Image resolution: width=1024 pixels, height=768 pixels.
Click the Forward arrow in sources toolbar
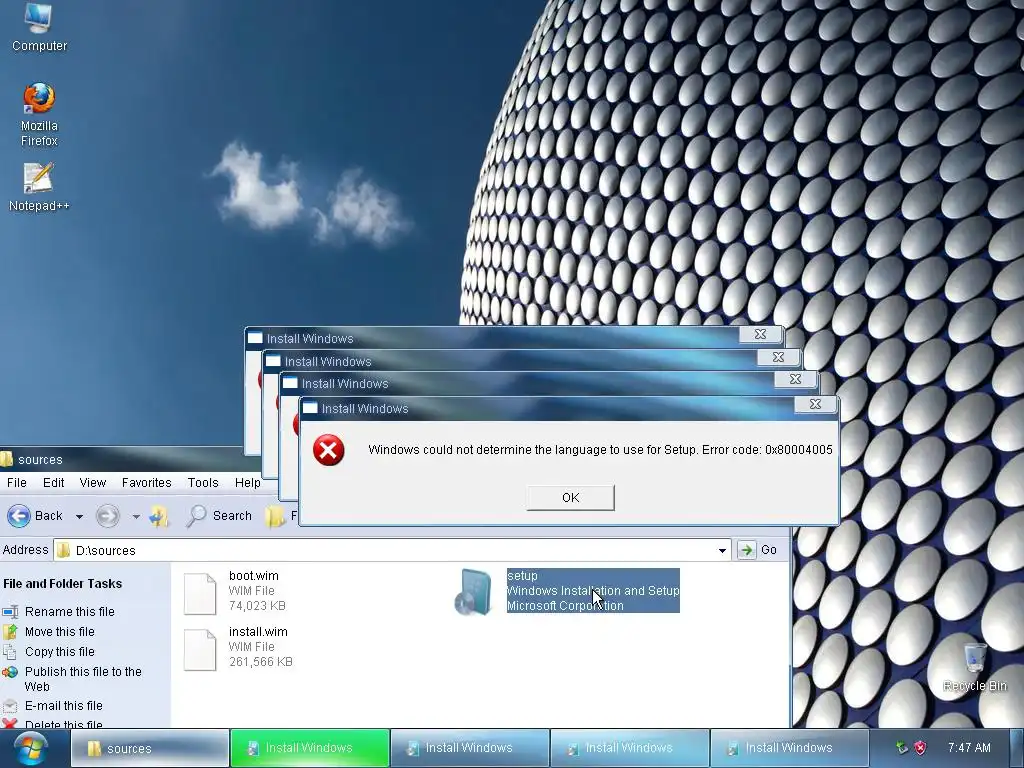pyautogui.click(x=108, y=516)
